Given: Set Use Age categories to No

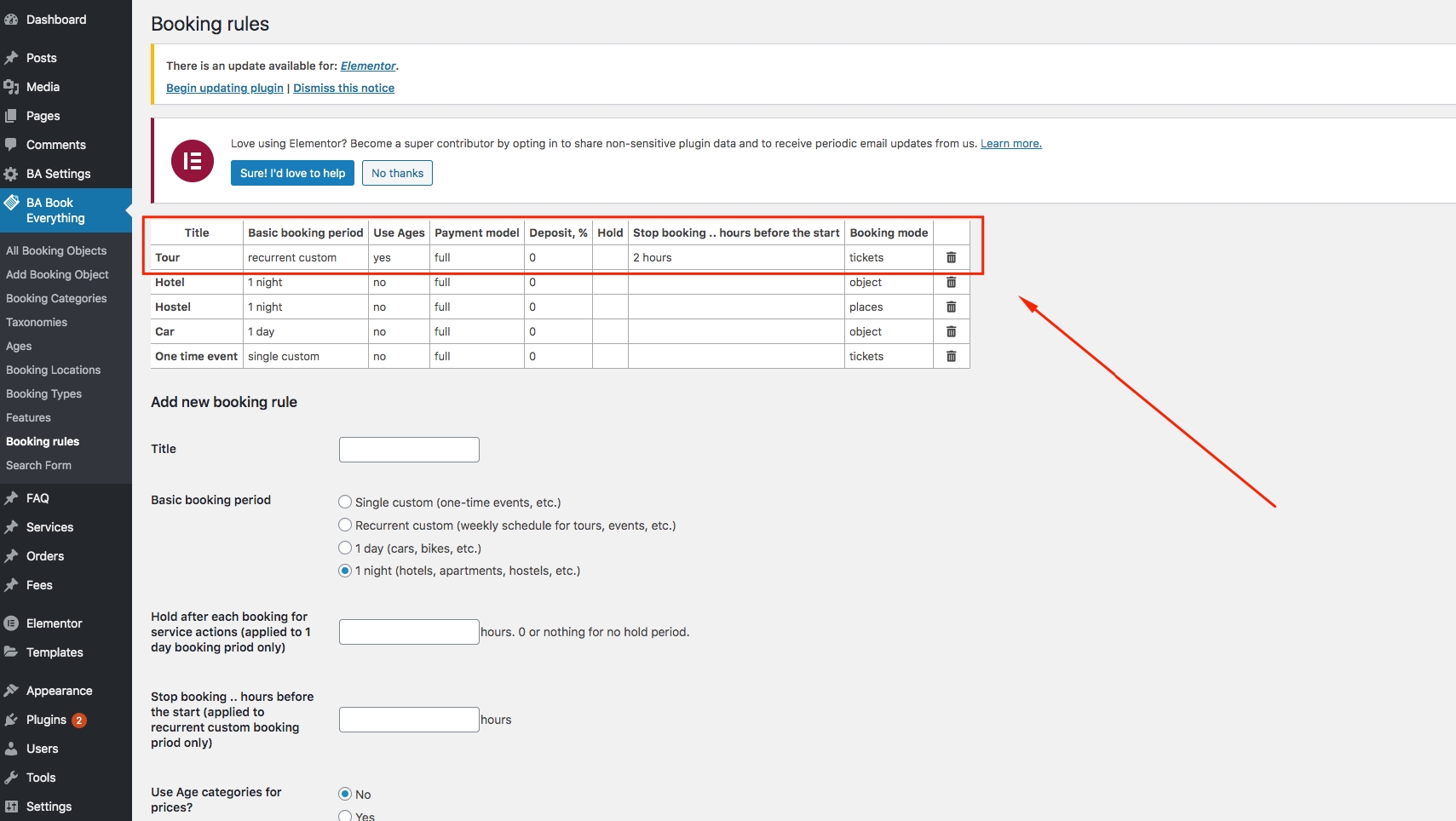Looking at the screenshot, I should tap(345, 794).
